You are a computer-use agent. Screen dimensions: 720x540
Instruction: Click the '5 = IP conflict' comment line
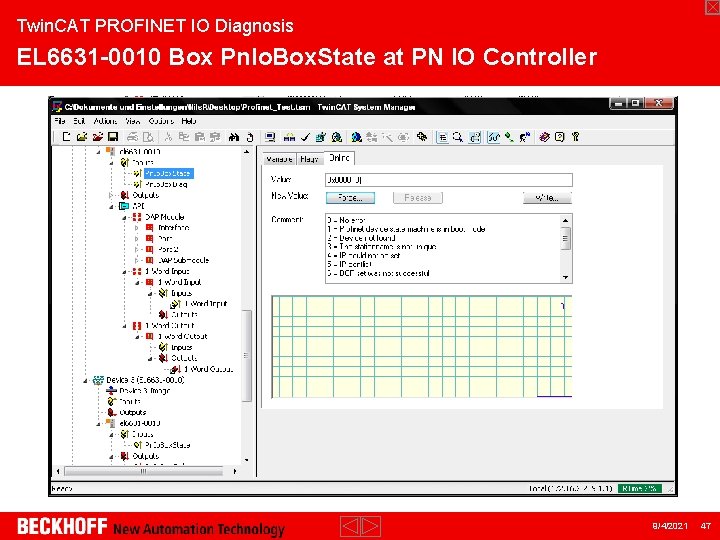coord(349,264)
